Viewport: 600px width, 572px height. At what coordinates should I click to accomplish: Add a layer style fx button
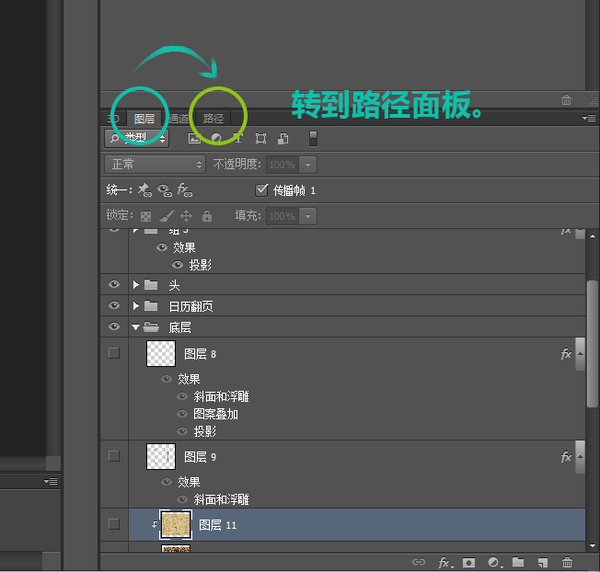tap(445, 562)
